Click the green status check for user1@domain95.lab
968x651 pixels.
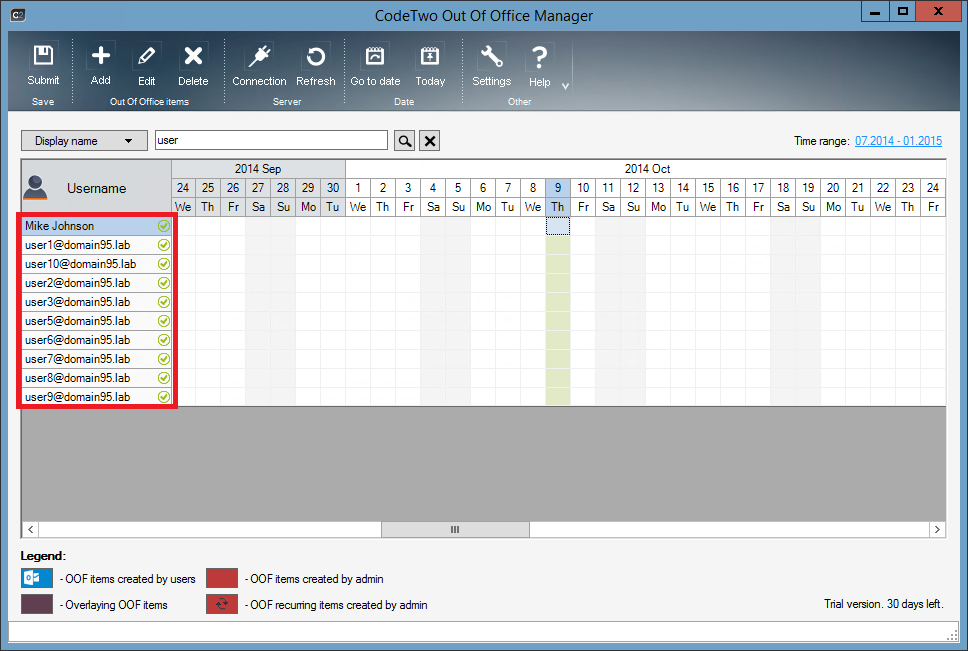tap(164, 245)
